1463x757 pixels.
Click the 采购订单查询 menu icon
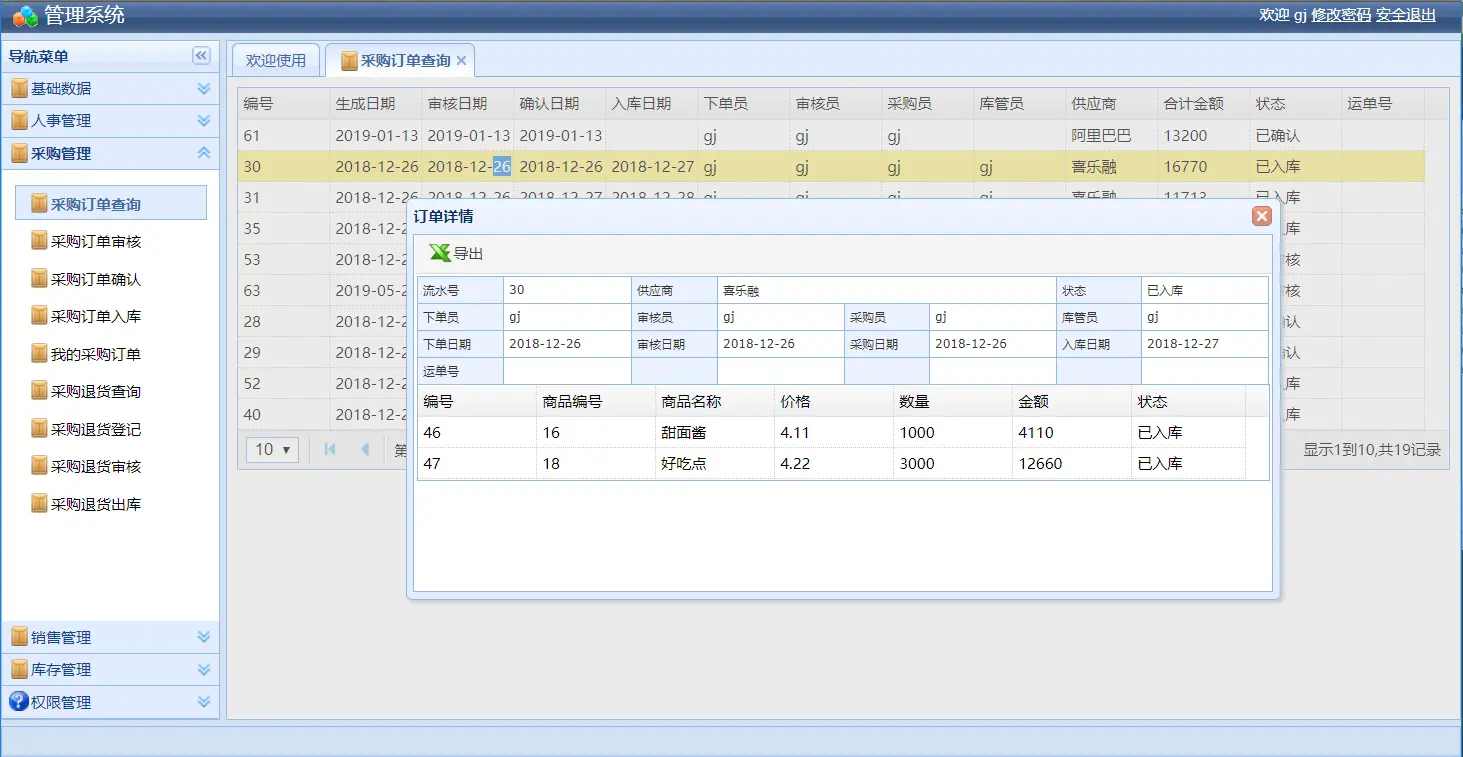pyautogui.click(x=39, y=204)
